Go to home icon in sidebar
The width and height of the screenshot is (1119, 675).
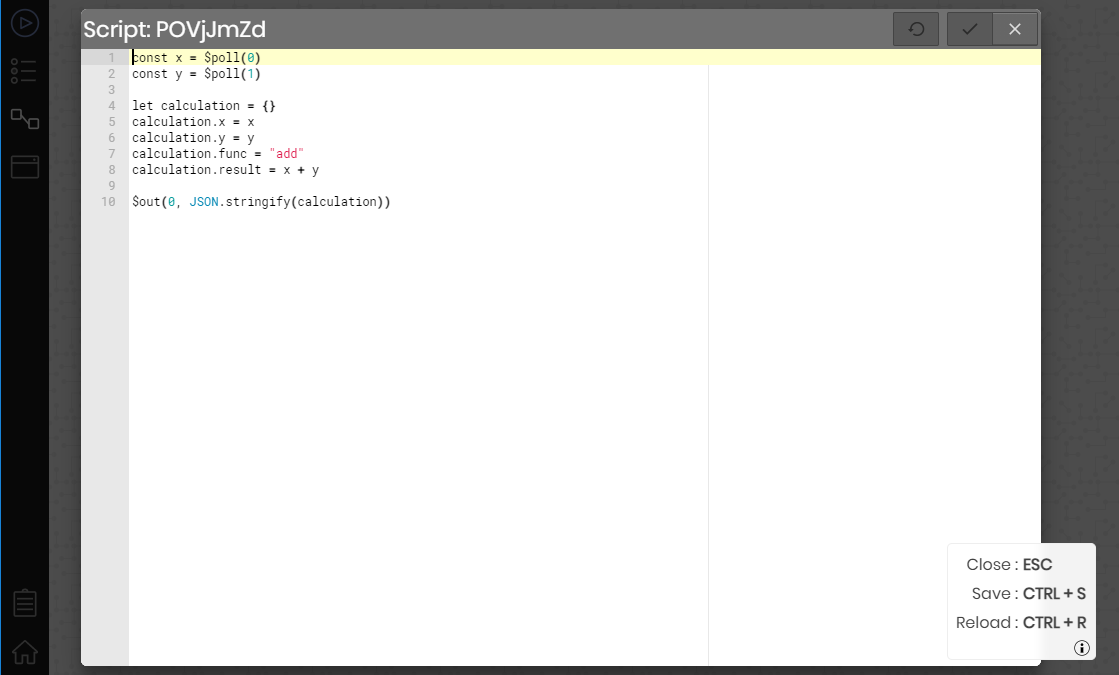24,651
